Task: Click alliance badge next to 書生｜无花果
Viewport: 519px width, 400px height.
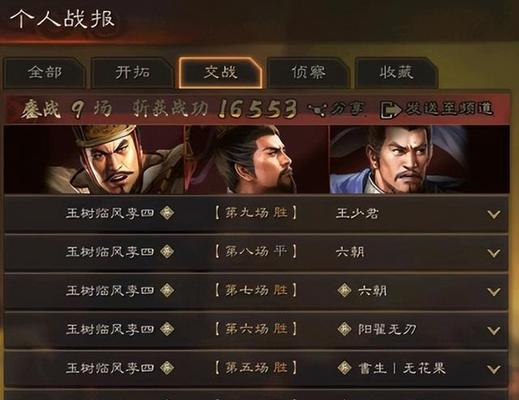Action: pos(344,368)
